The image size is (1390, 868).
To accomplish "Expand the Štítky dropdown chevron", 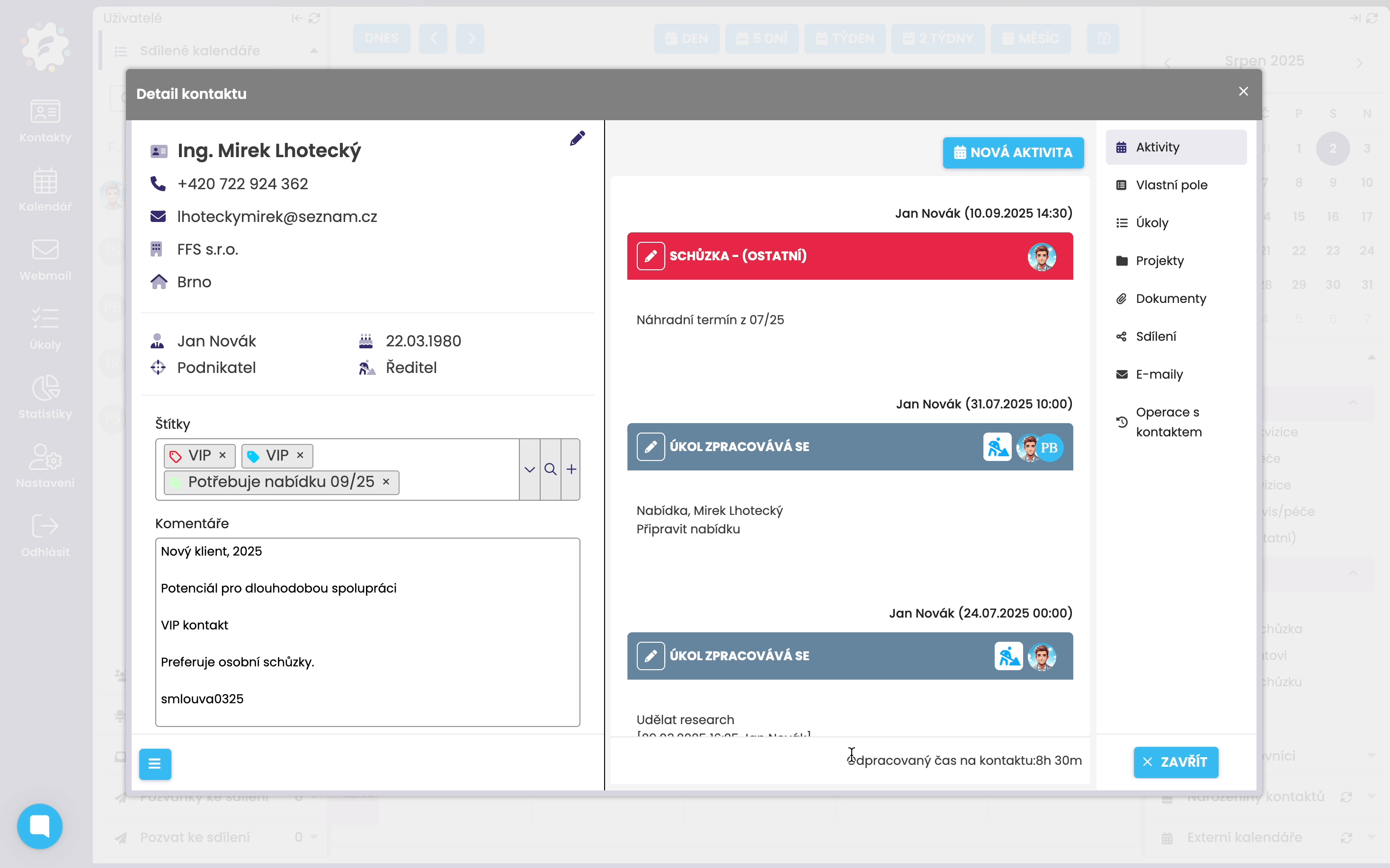I will tap(529, 469).
